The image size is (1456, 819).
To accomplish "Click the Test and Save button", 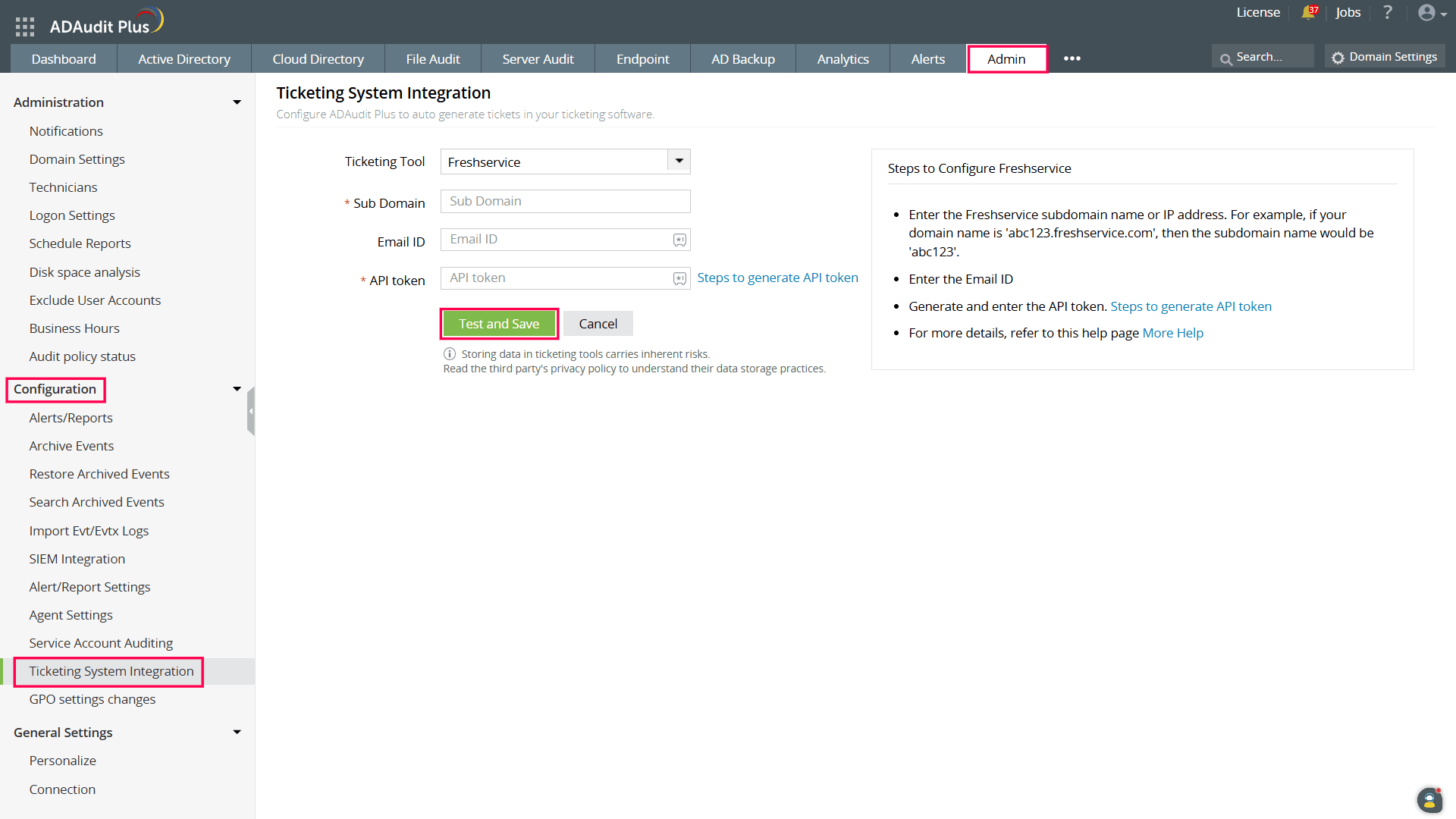I will pyautogui.click(x=499, y=324).
